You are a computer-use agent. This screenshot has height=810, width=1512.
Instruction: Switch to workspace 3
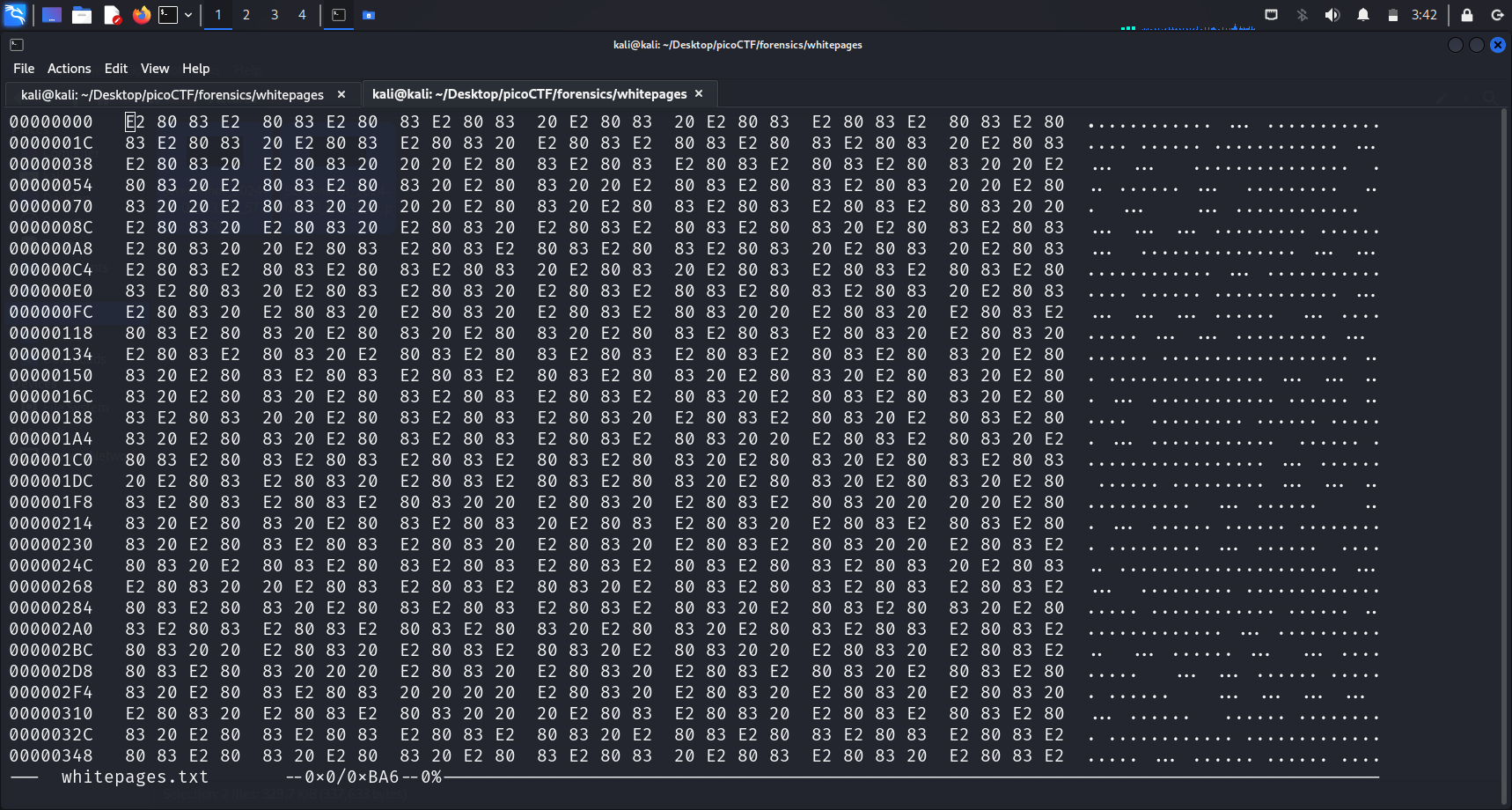tap(275, 15)
